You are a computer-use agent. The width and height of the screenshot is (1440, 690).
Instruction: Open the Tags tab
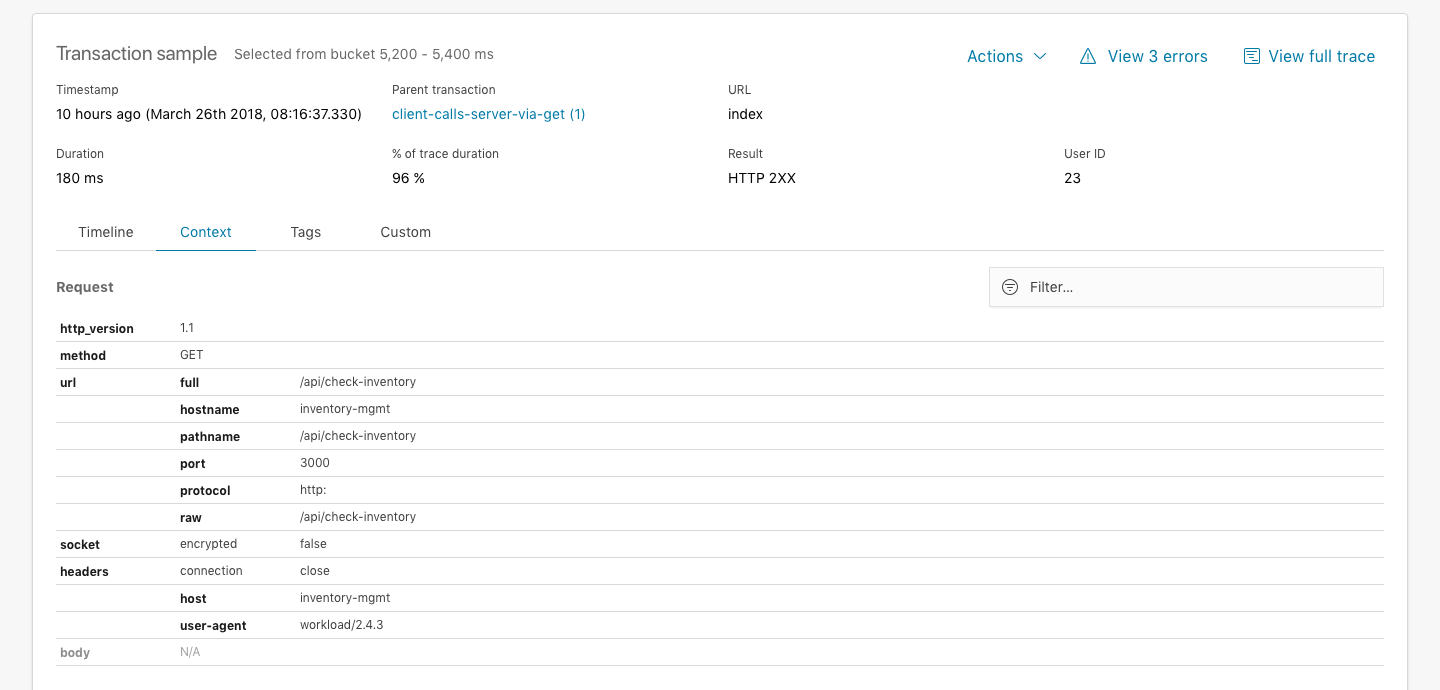click(x=305, y=232)
